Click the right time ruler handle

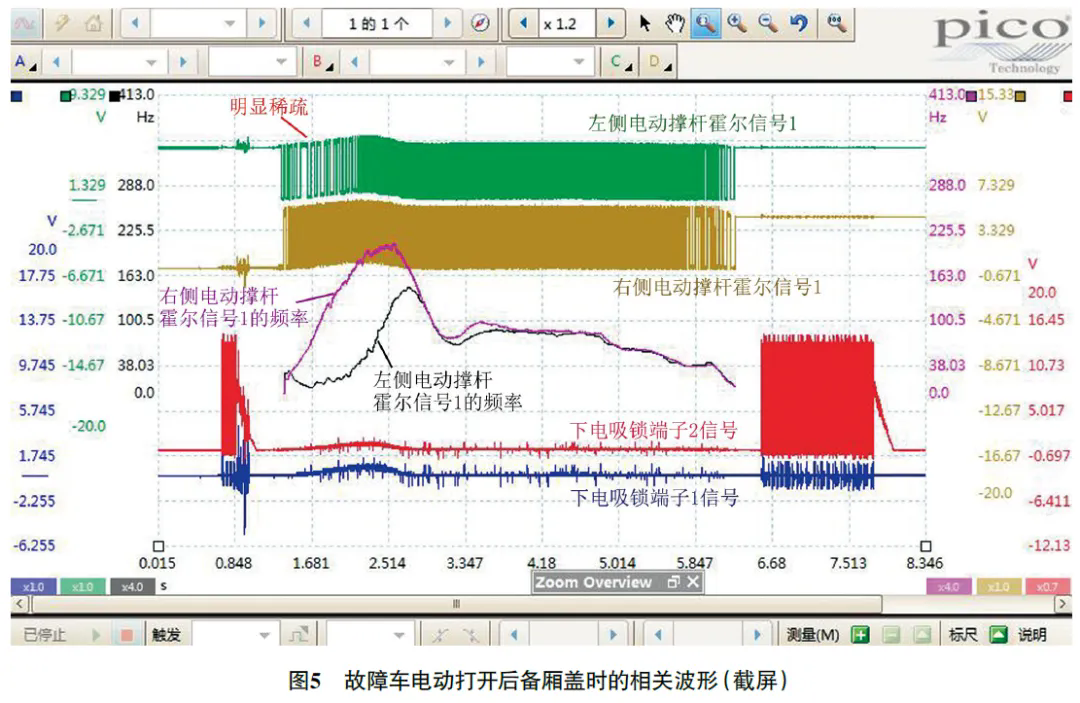tap(926, 546)
